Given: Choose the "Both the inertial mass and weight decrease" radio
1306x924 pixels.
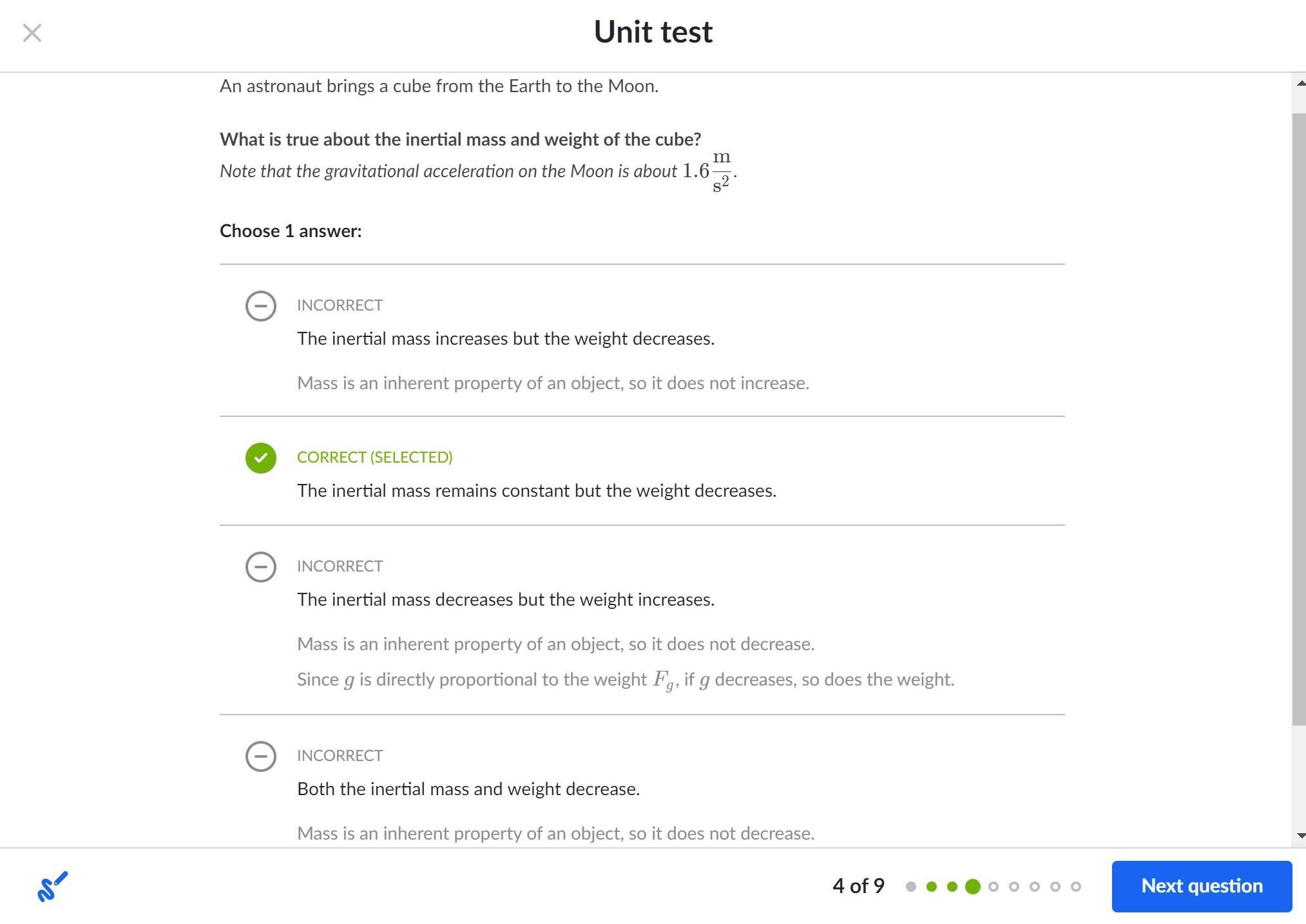Looking at the screenshot, I should point(260,756).
